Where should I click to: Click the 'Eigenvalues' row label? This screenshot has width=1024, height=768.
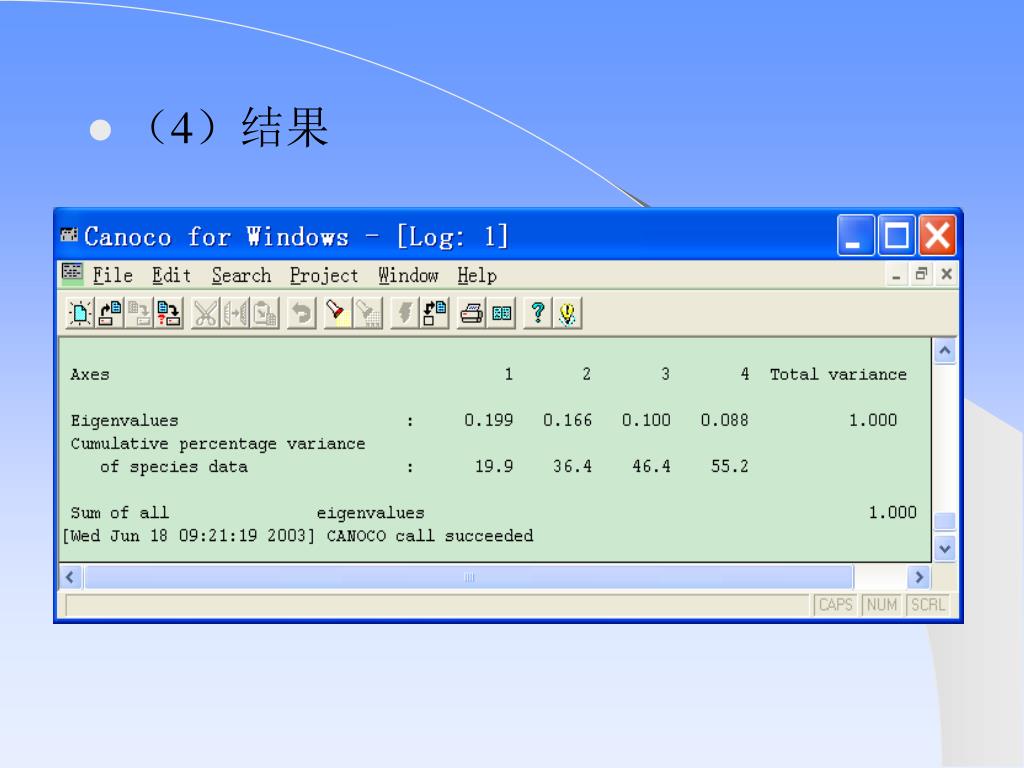click(x=124, y=421)
